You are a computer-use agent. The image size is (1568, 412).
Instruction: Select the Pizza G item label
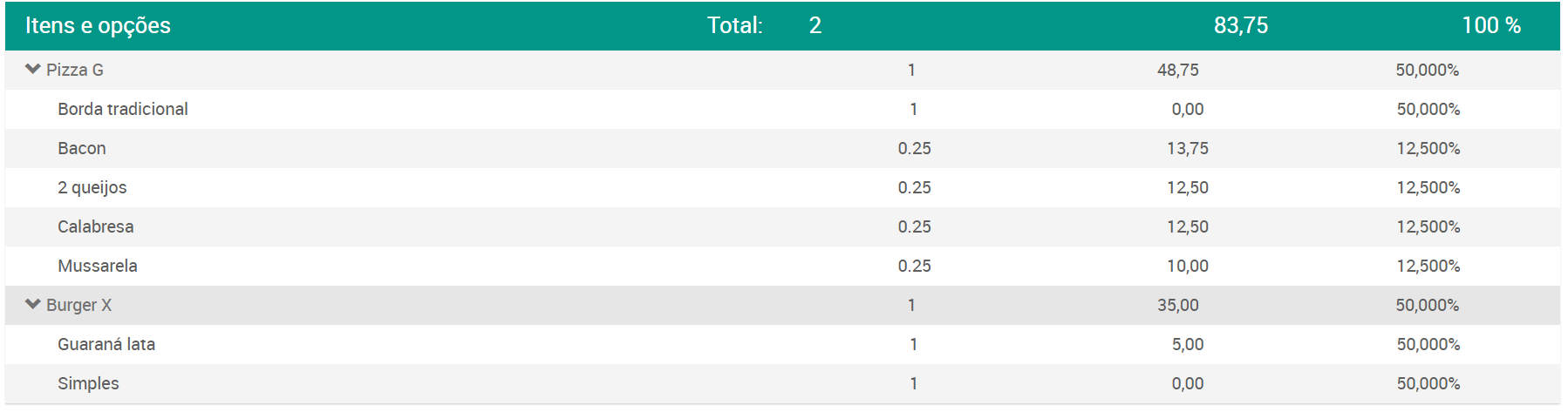pos(75,70)
